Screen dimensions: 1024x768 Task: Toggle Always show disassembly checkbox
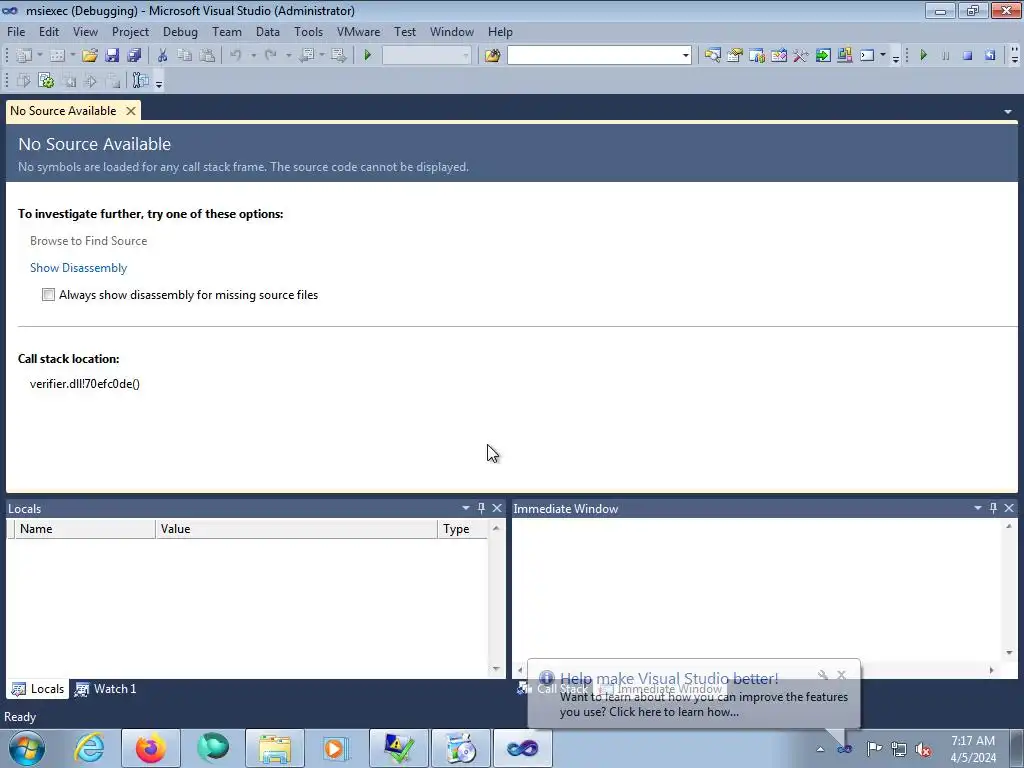pyautogui.click(x=48, y=295)
